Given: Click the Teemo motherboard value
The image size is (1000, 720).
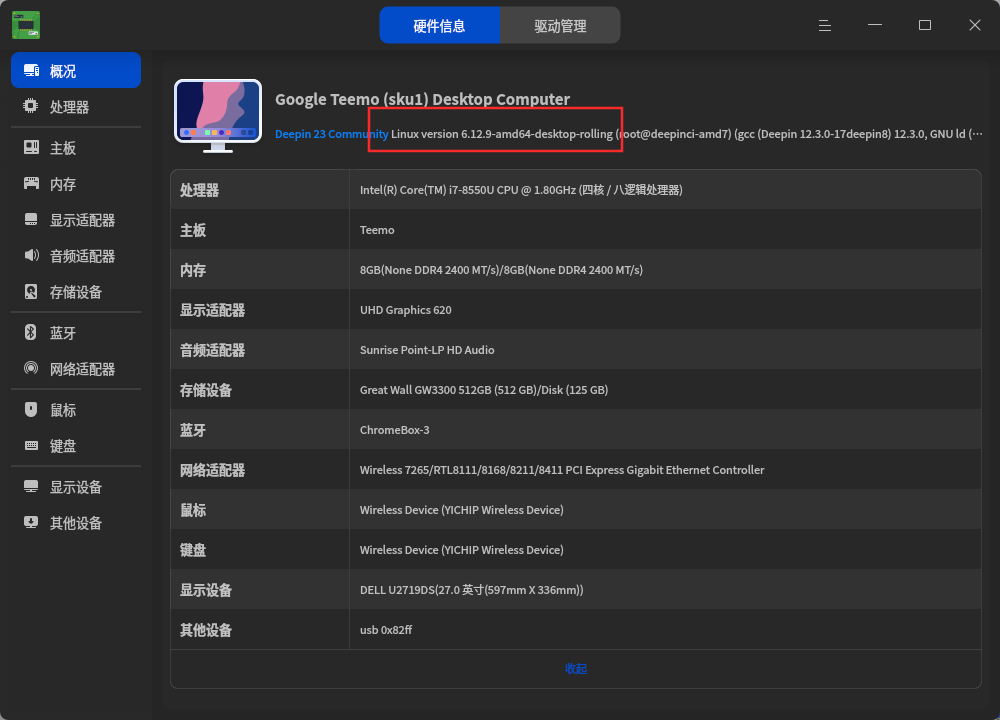Looking at the screenshot, I should pos(377,230).
